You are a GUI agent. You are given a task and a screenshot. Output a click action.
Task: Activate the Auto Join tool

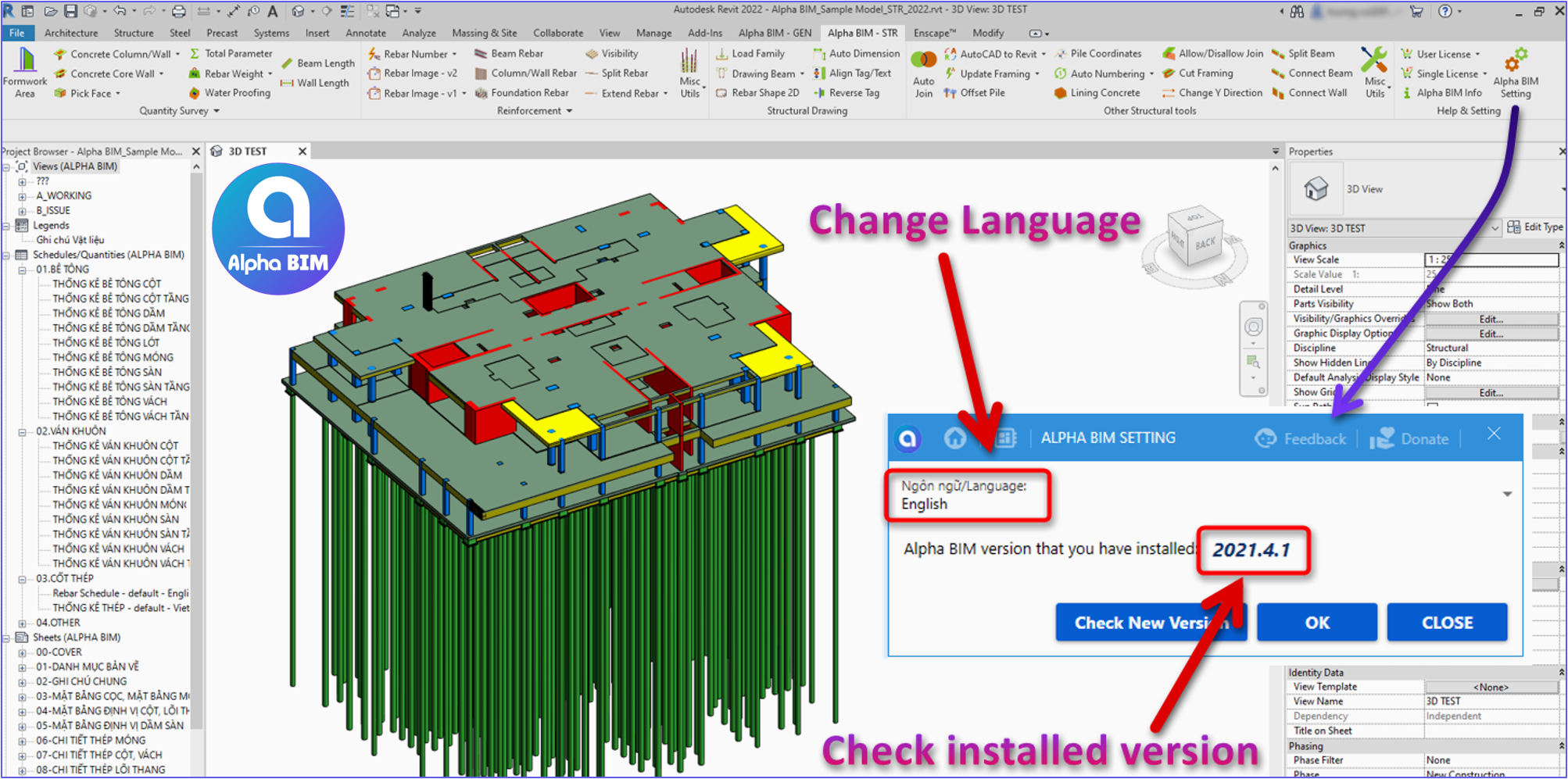[x=923, y=74]
